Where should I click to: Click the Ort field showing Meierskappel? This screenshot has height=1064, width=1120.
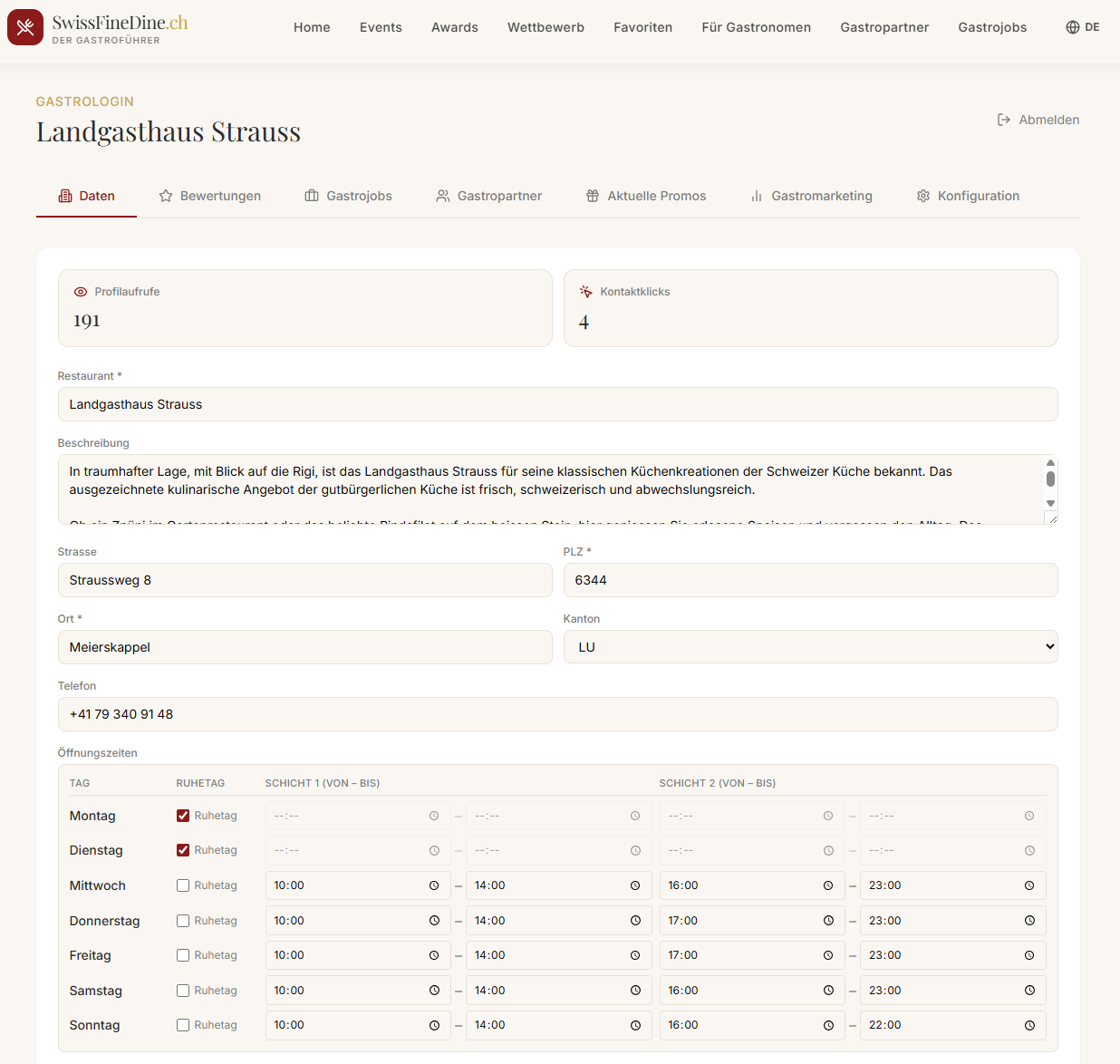pos(304,647)
